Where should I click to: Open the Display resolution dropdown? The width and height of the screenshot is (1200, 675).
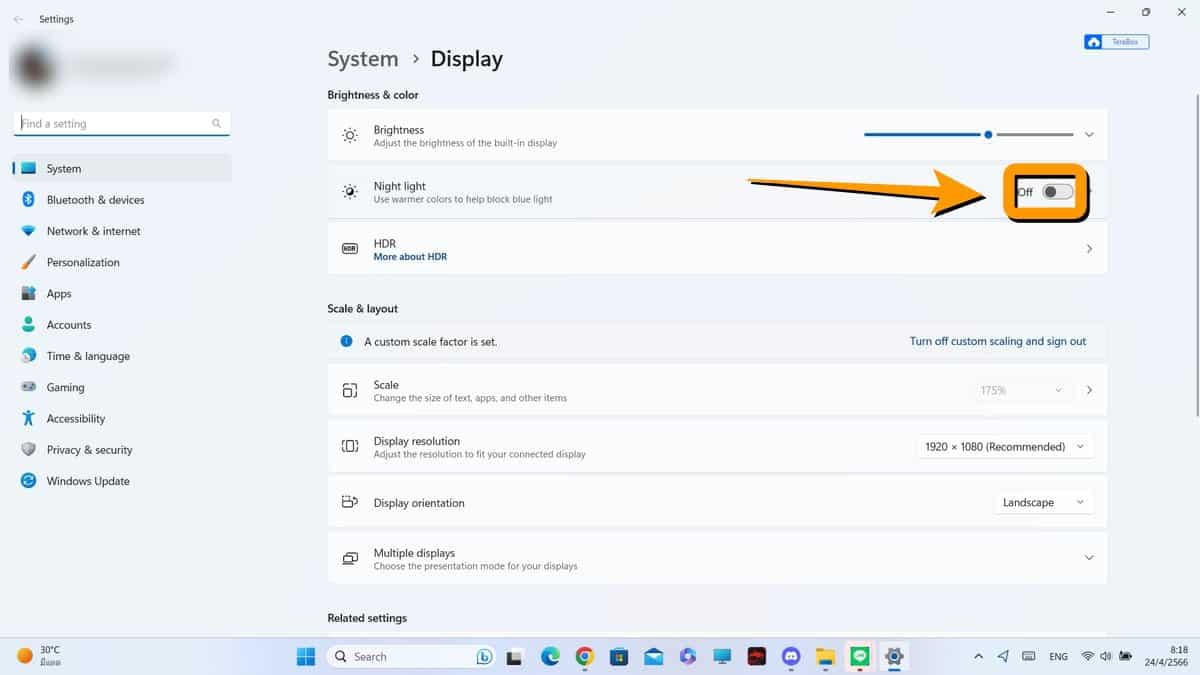(x=1004, y=446)
